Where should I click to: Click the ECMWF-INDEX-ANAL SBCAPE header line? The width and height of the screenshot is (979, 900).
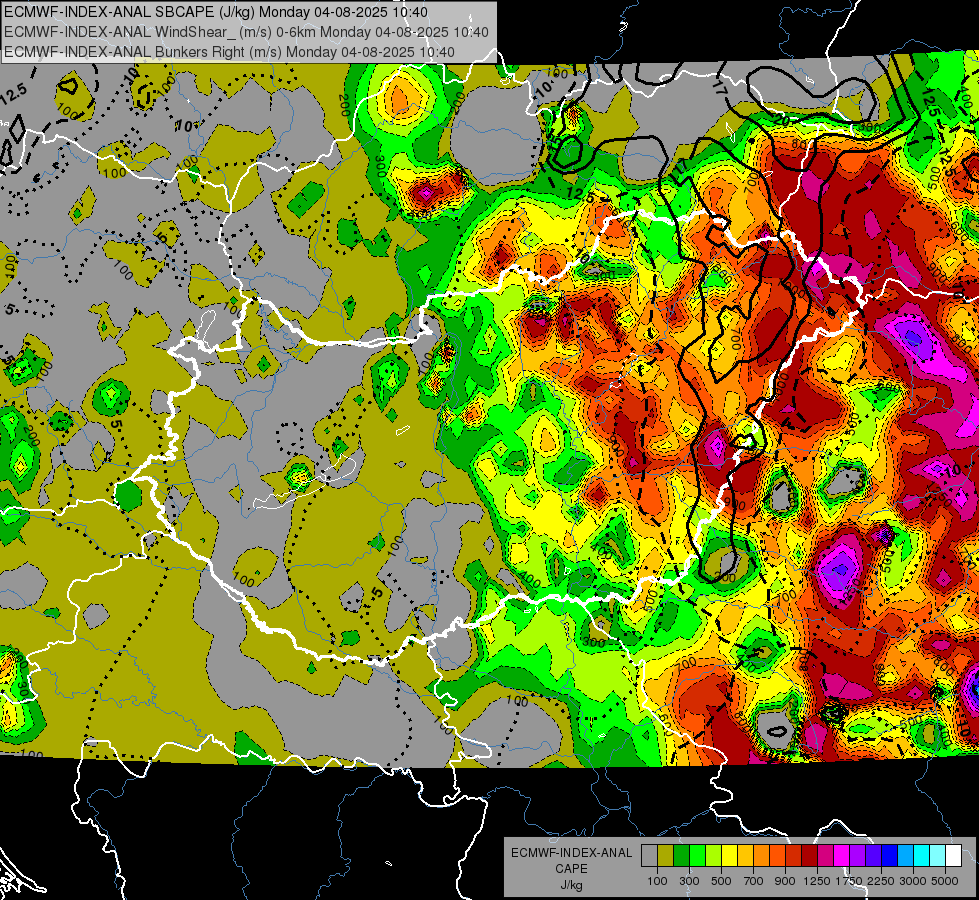click(216, 12)
